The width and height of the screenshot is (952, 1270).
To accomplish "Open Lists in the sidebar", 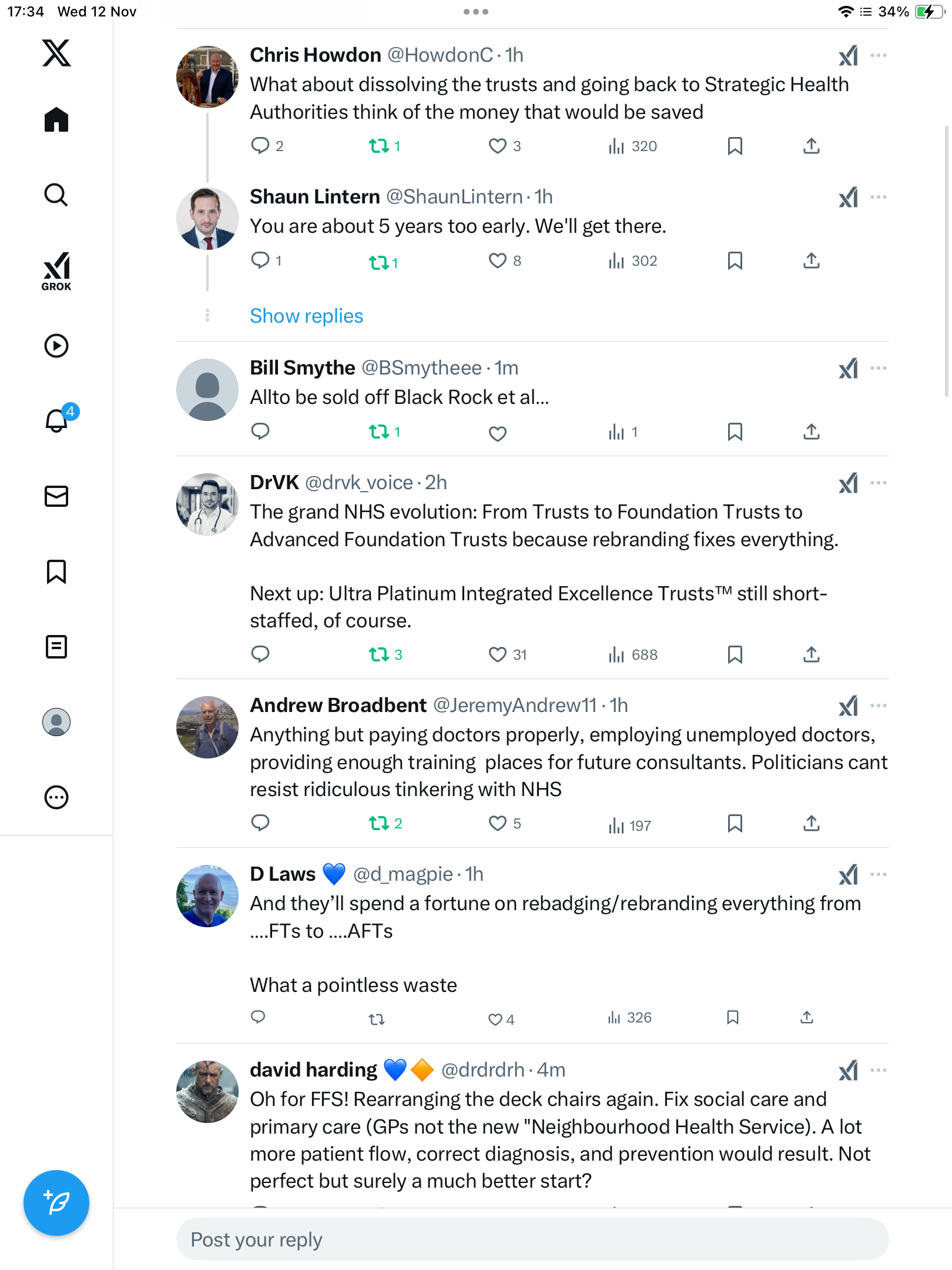I will point(56,647).
